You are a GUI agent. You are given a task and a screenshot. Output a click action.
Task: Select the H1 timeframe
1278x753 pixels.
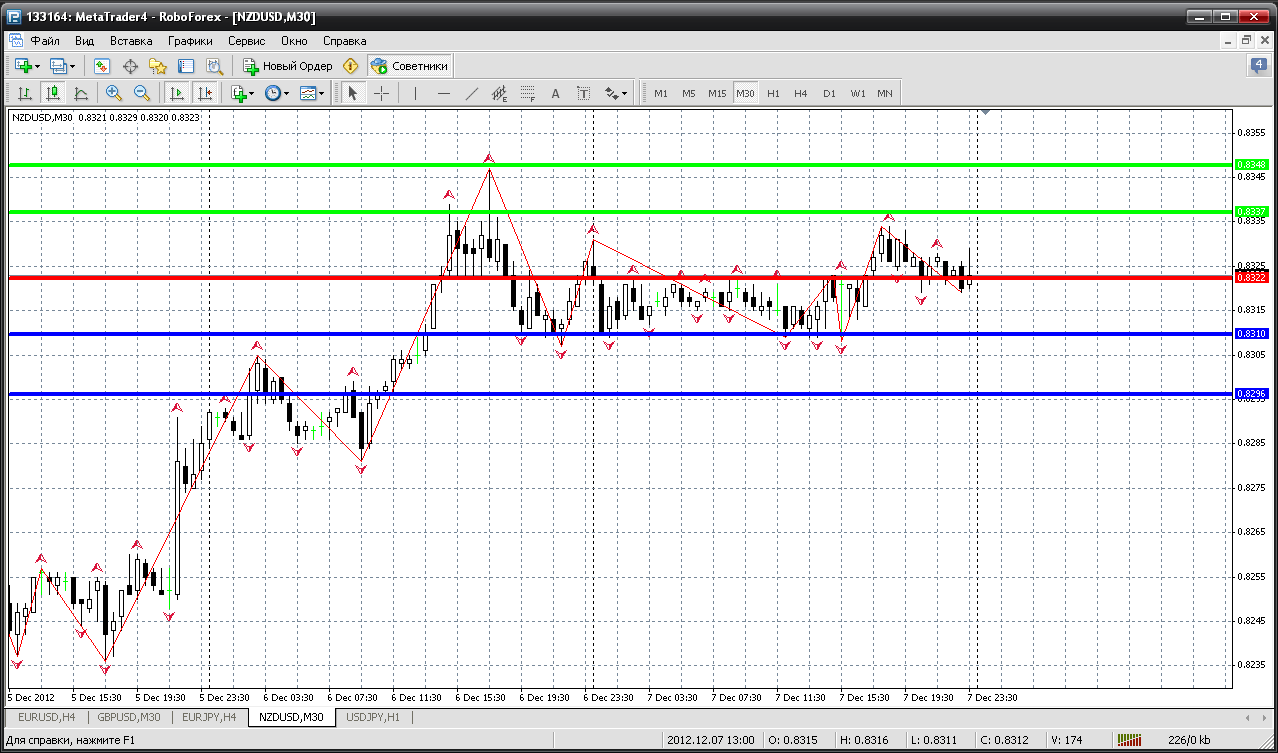[x=773, y=93]
